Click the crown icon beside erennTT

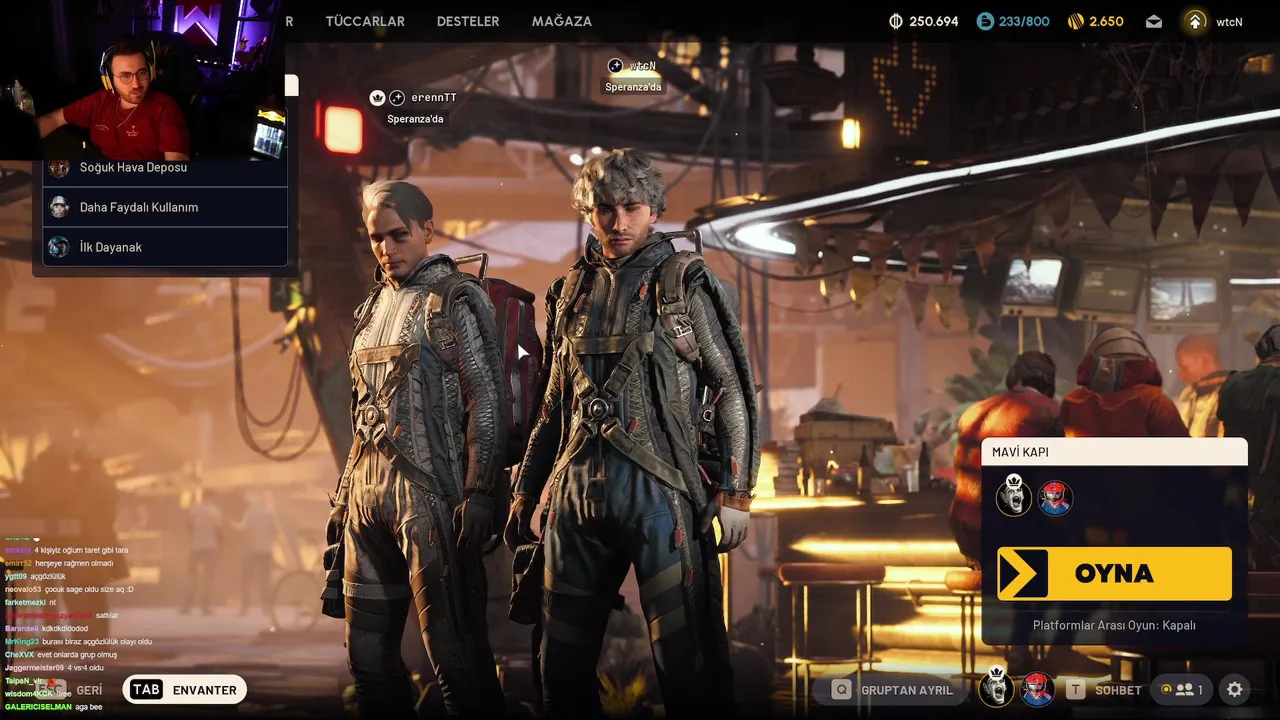[377, 97]
